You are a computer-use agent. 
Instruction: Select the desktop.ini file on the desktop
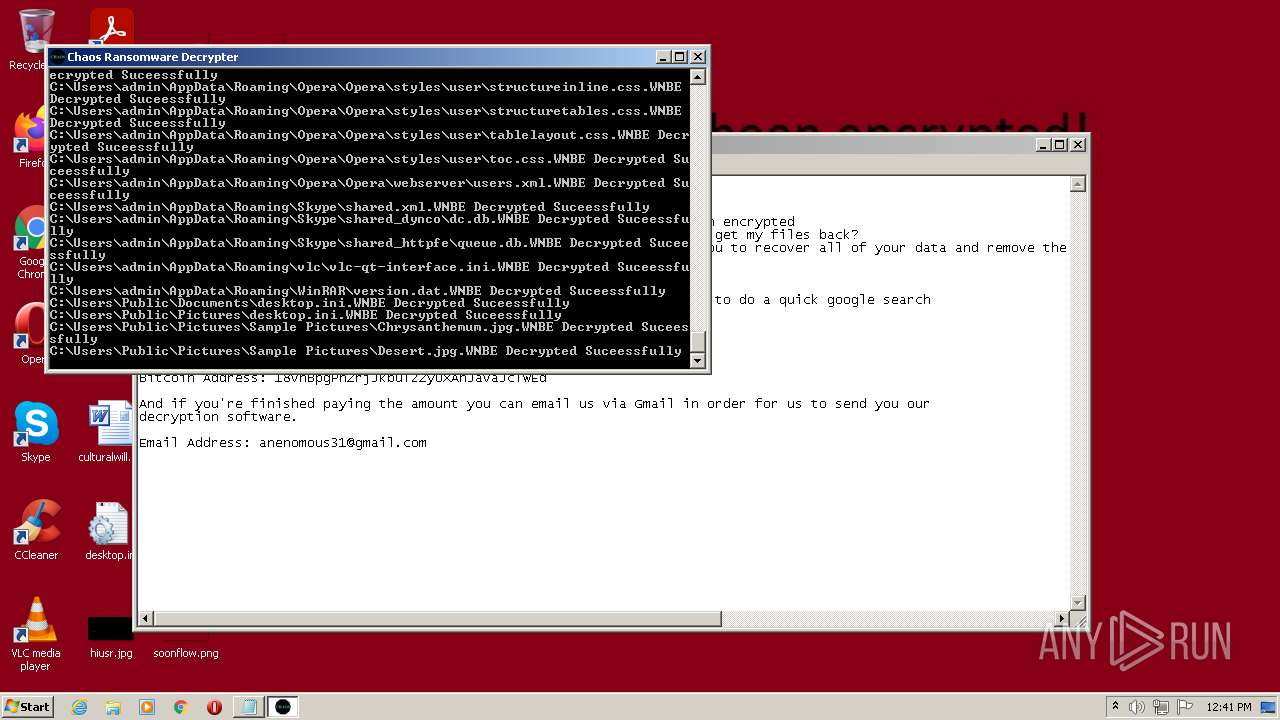point(108,530)
